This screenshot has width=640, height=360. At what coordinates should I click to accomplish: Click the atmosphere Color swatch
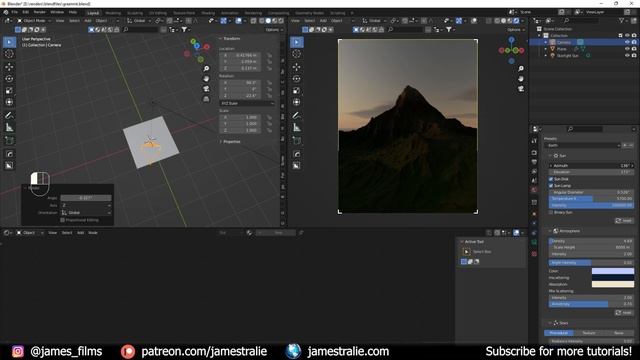pyautogui.click(x=613, y=271)
